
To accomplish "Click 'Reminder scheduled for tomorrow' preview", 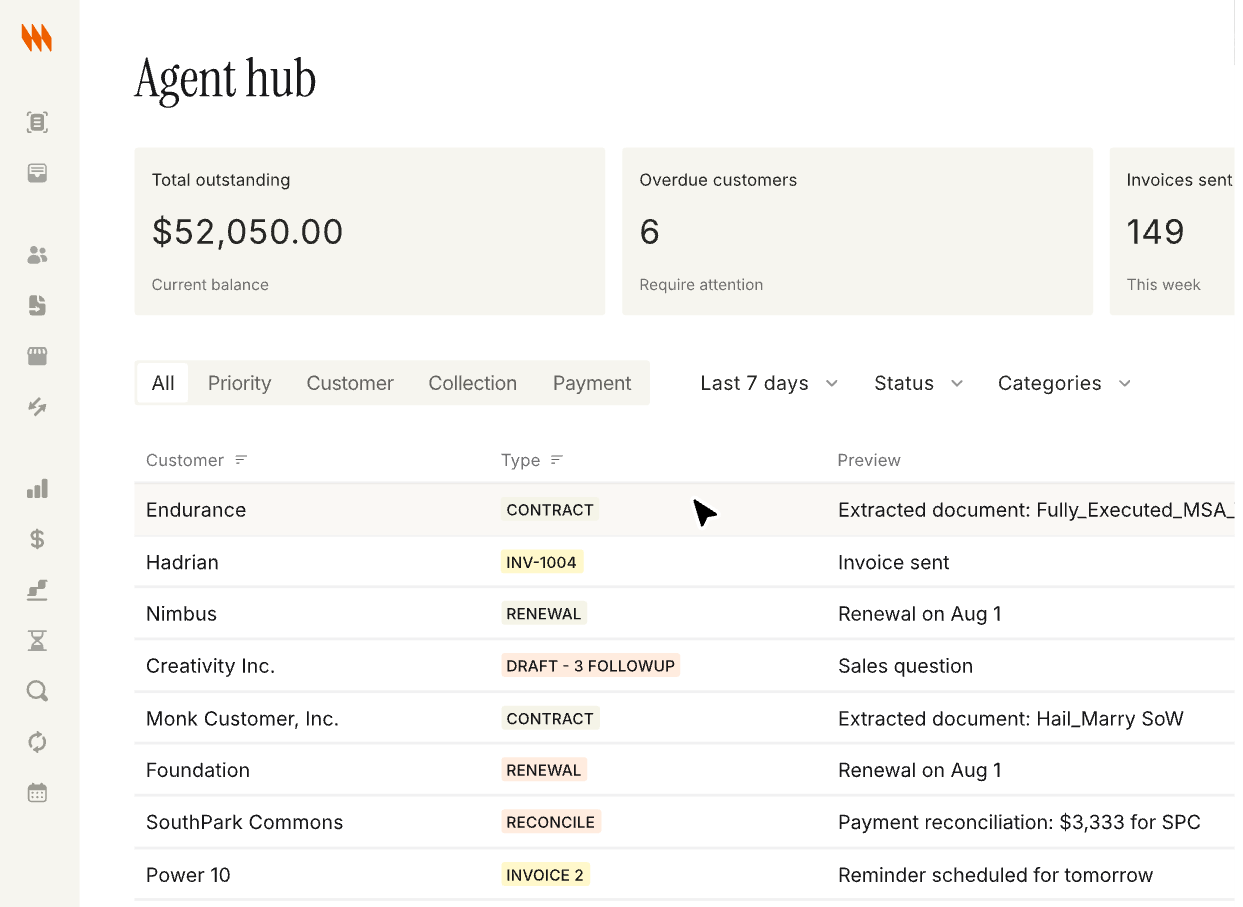I will coord(996,875).
